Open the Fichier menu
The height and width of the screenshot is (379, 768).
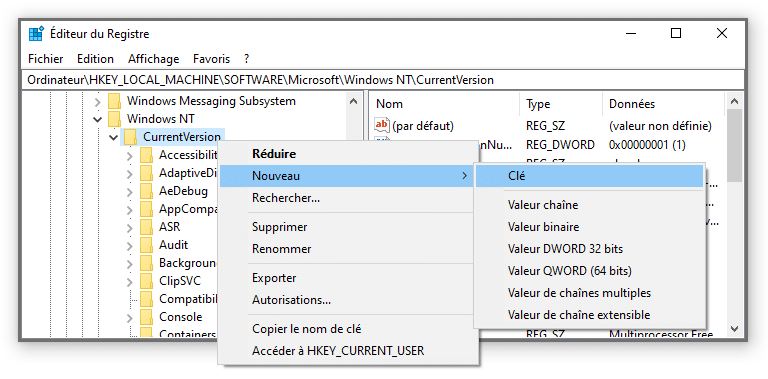point(46,59)
